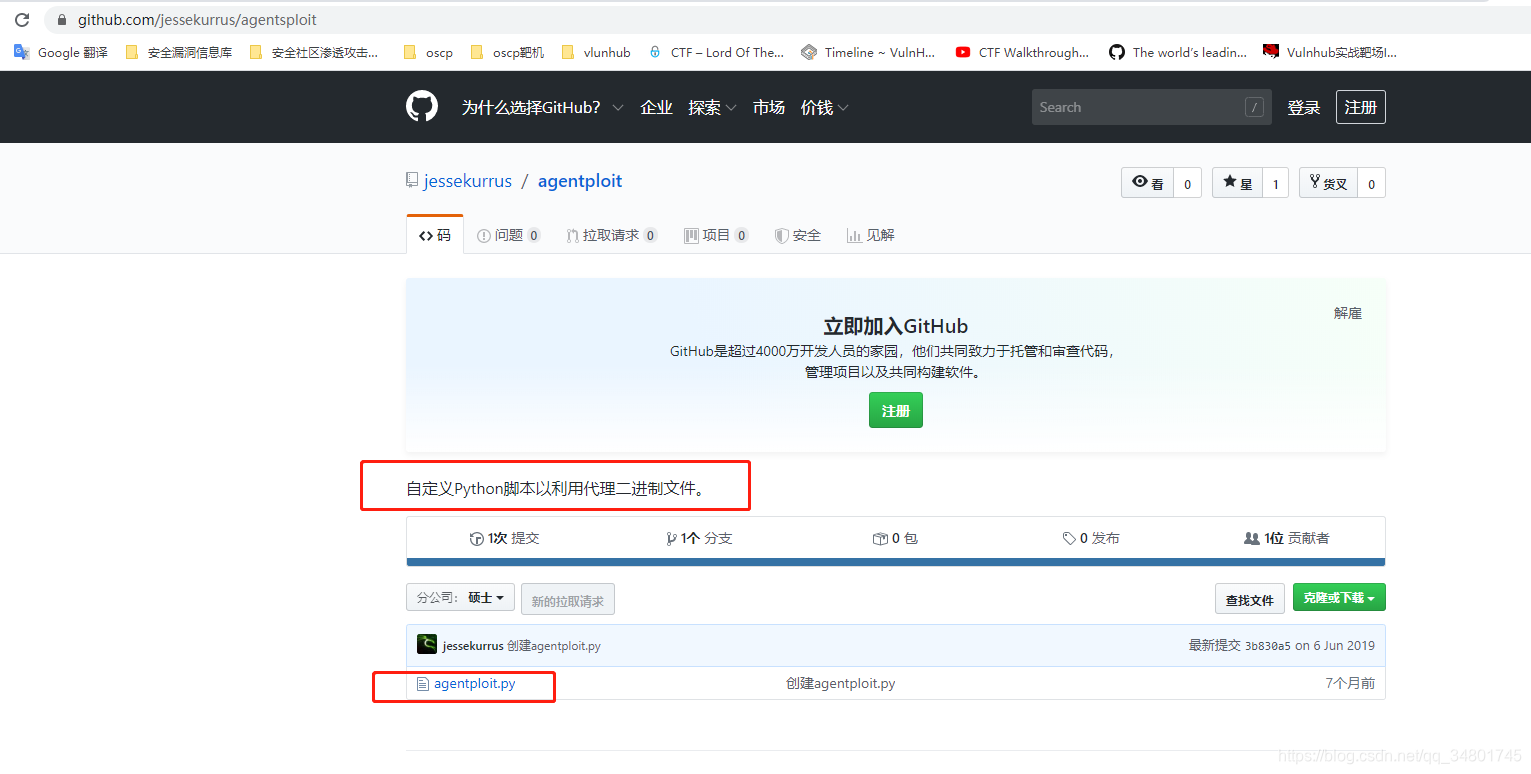The height and width of the screenshot is (774, 1531).
Task: Click the 创建agentploit.py latest commit message
Action: [554, 646]
